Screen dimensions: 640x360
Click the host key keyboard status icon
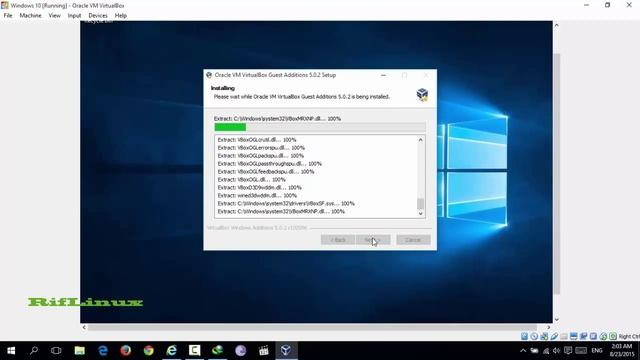click(x=613, y=336)
